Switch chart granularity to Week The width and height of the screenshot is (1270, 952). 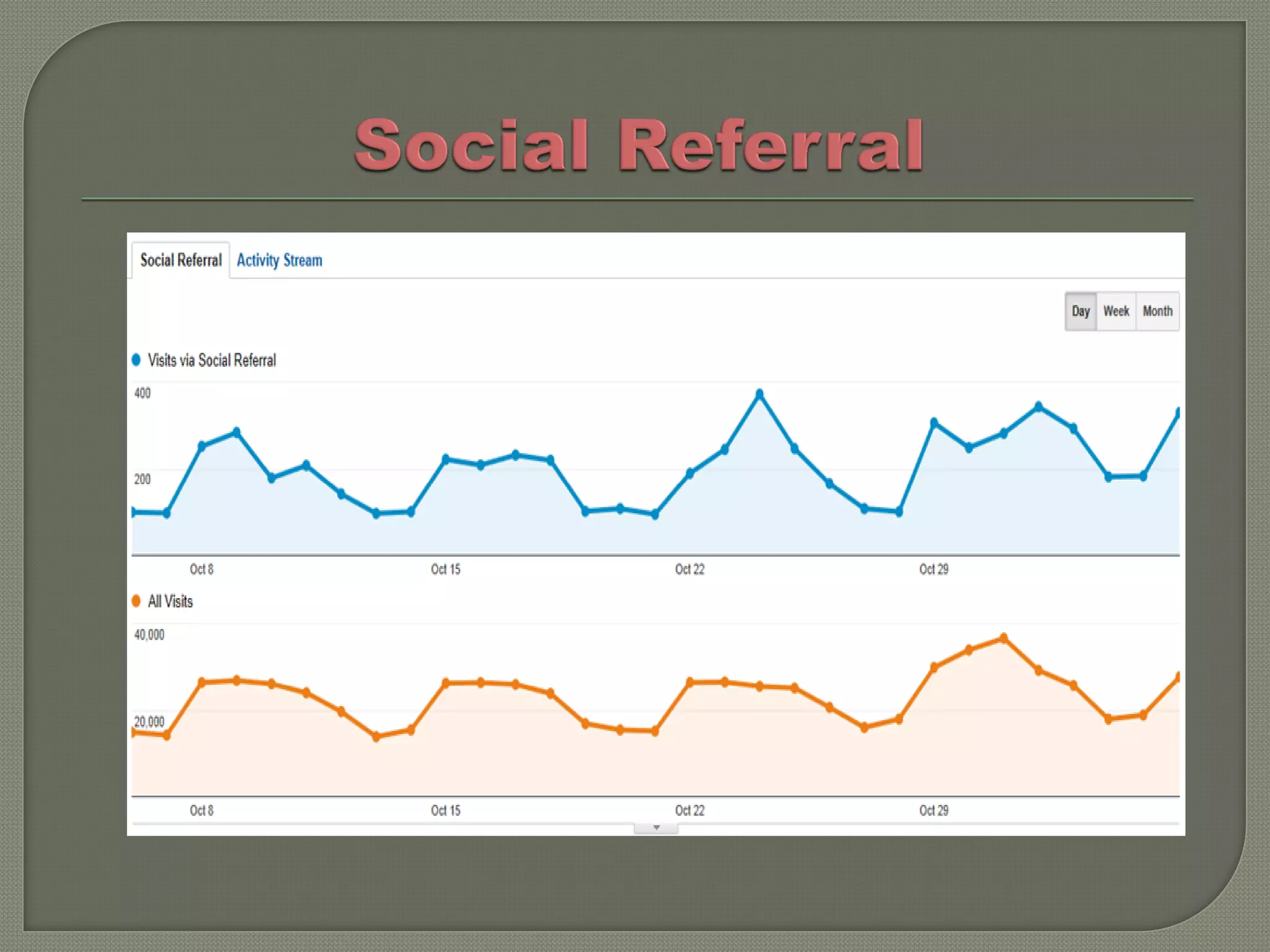click(x=1116, y=311)
